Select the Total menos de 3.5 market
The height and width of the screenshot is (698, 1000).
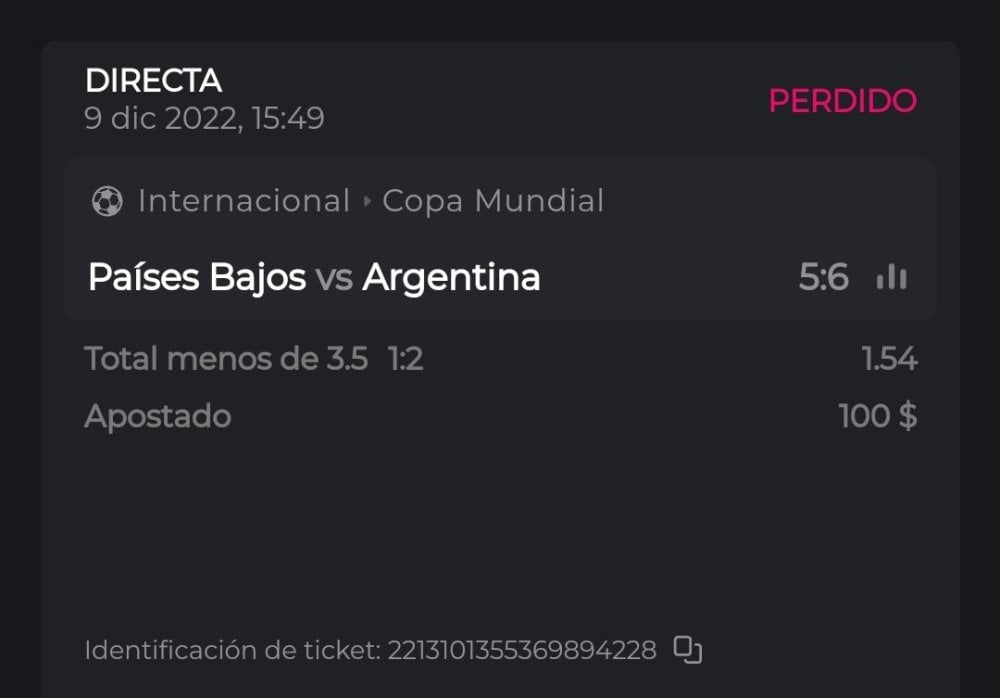coord(226,358)
